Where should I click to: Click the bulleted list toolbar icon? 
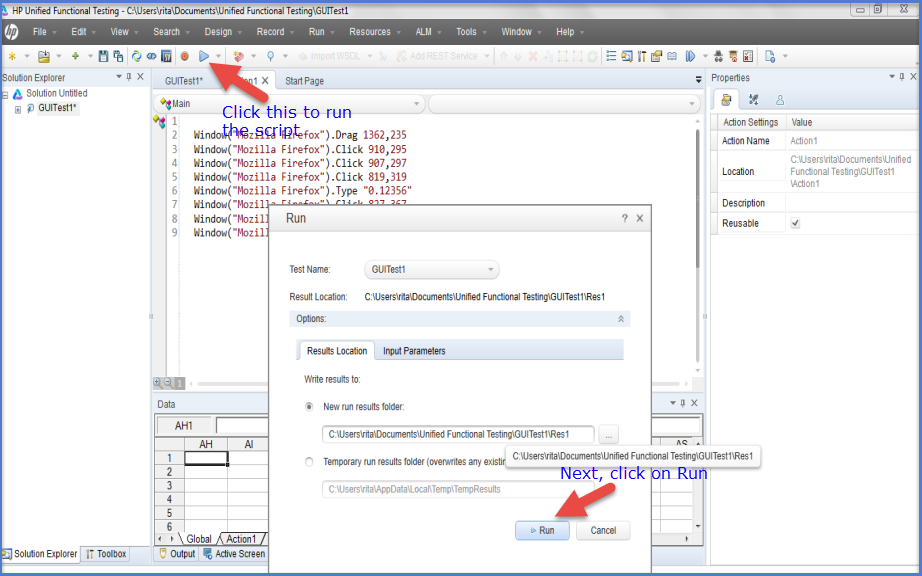click(x=611, y=56)
